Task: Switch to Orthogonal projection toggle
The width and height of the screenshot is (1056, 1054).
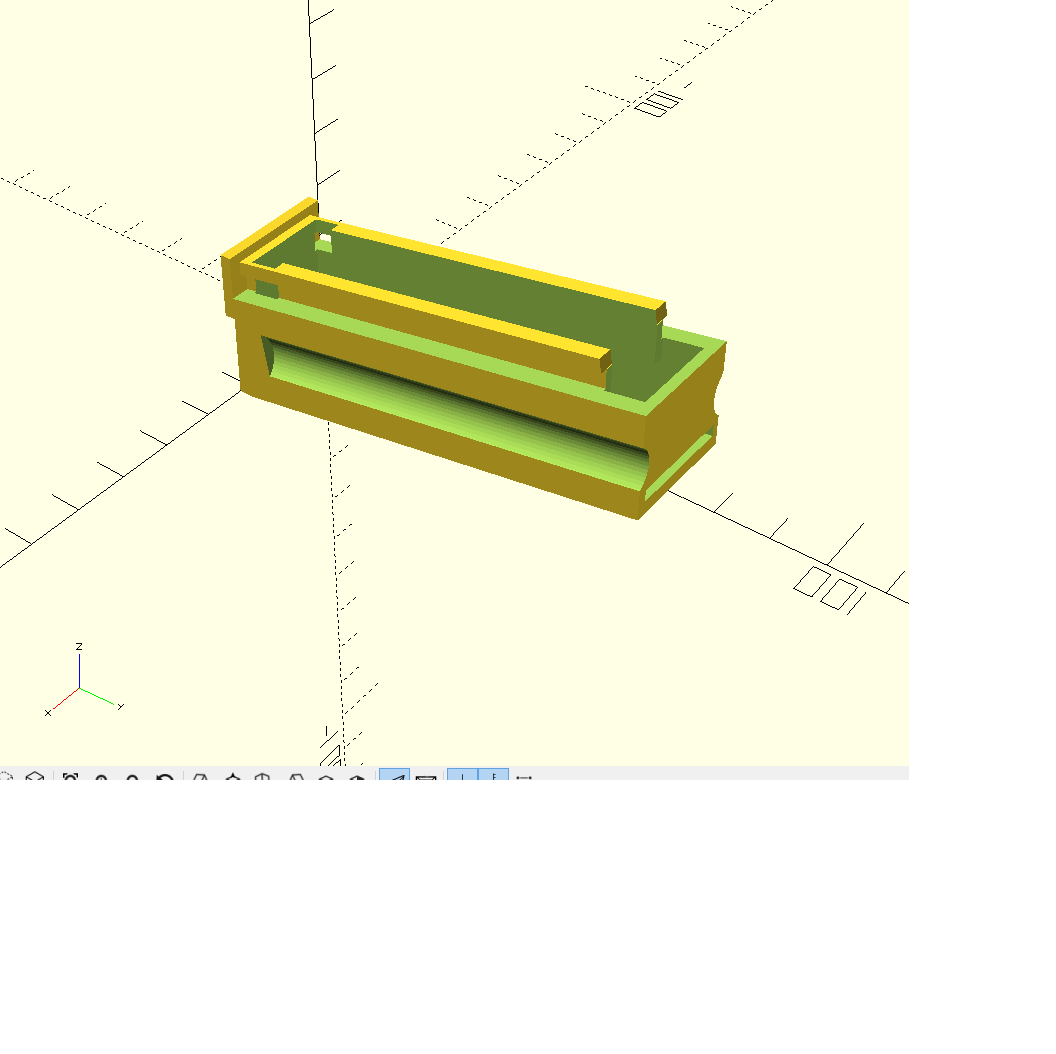Action: tap(426, 778)
